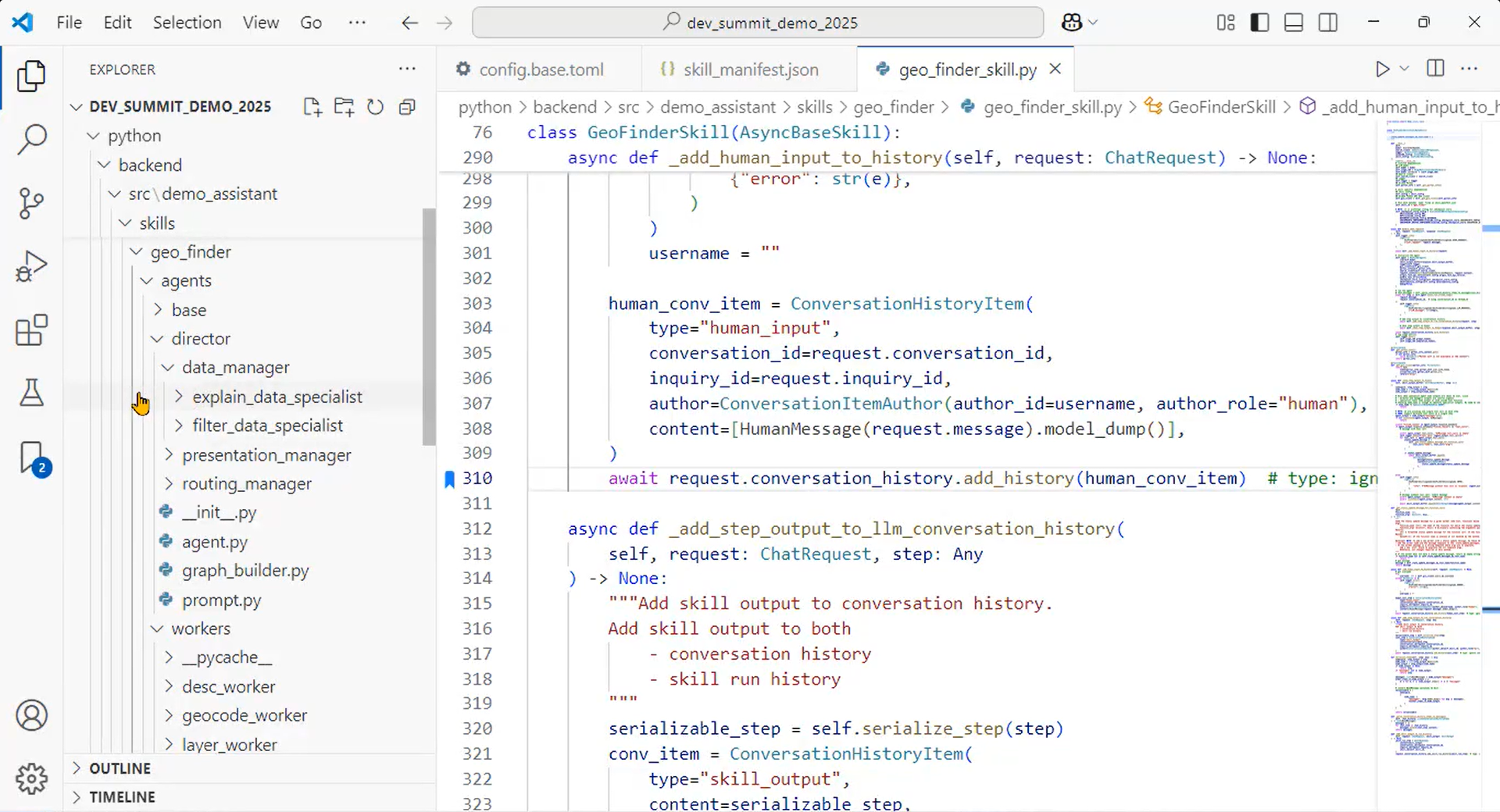Viewport: 1500px width, 812px height.
Task: Switch to the skill_manifest.json tab
Action: coord(750,69)
